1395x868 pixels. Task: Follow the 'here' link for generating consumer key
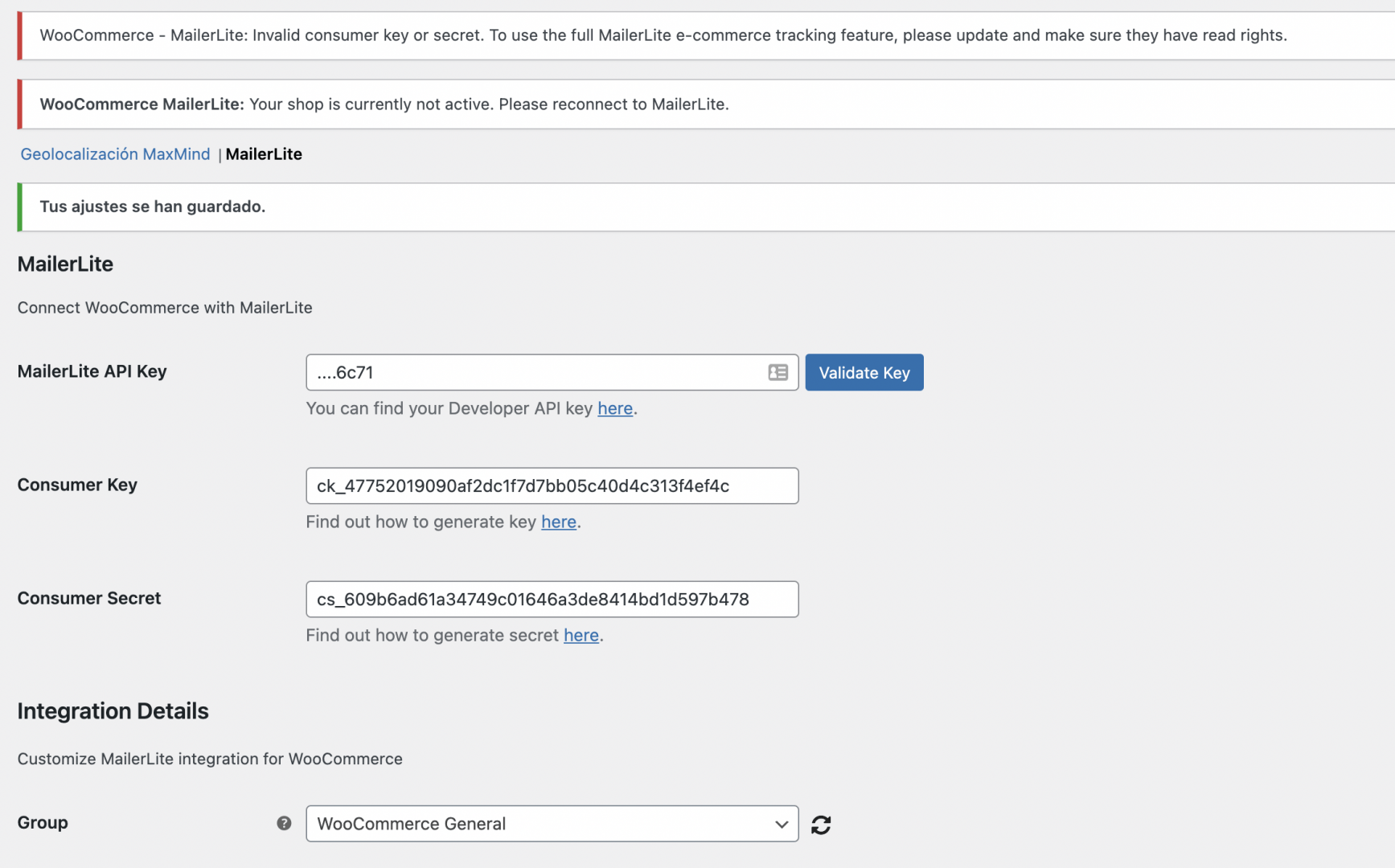[559, 522]
